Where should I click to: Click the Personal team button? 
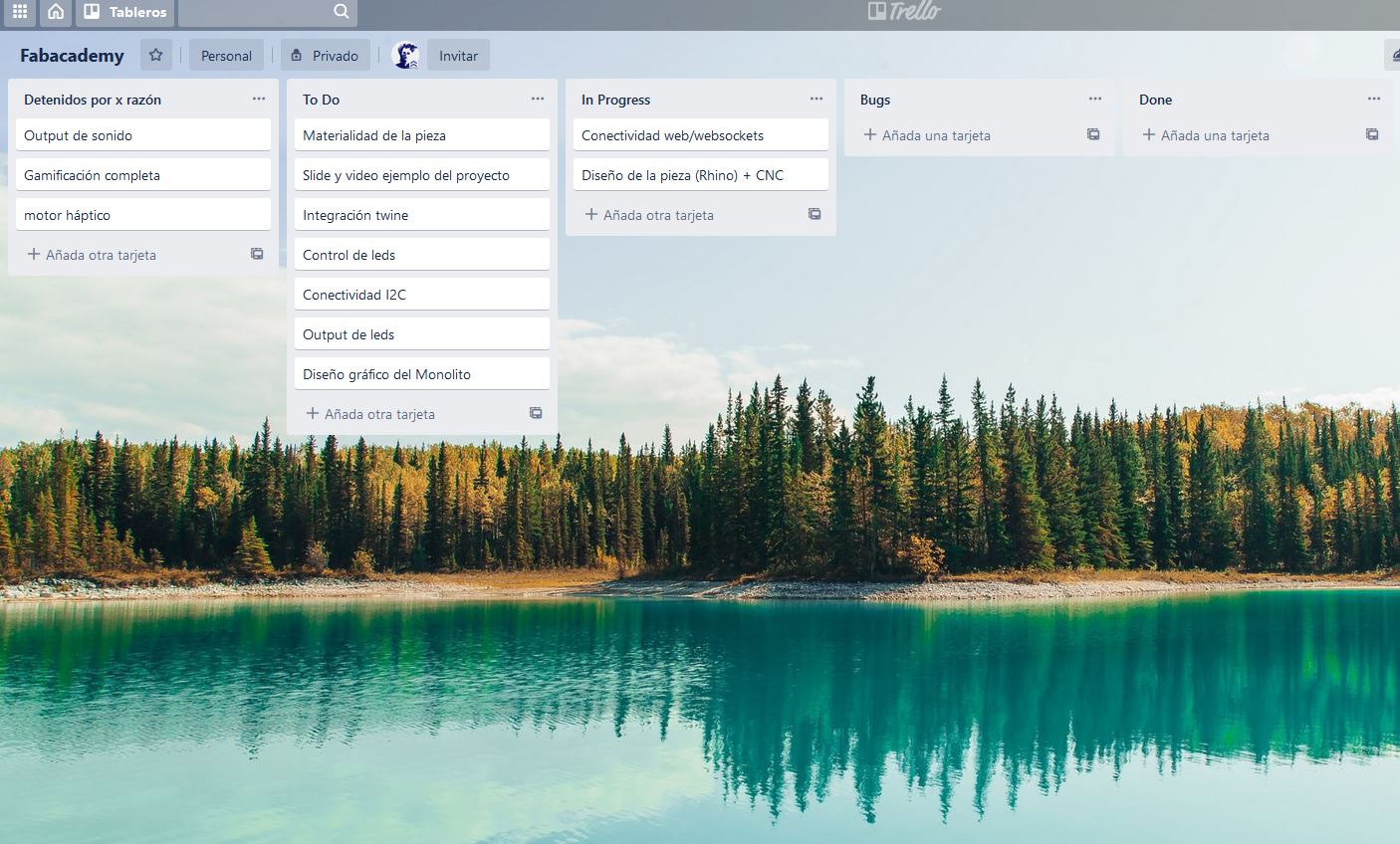pyautogui.click(x=226, y=56)
